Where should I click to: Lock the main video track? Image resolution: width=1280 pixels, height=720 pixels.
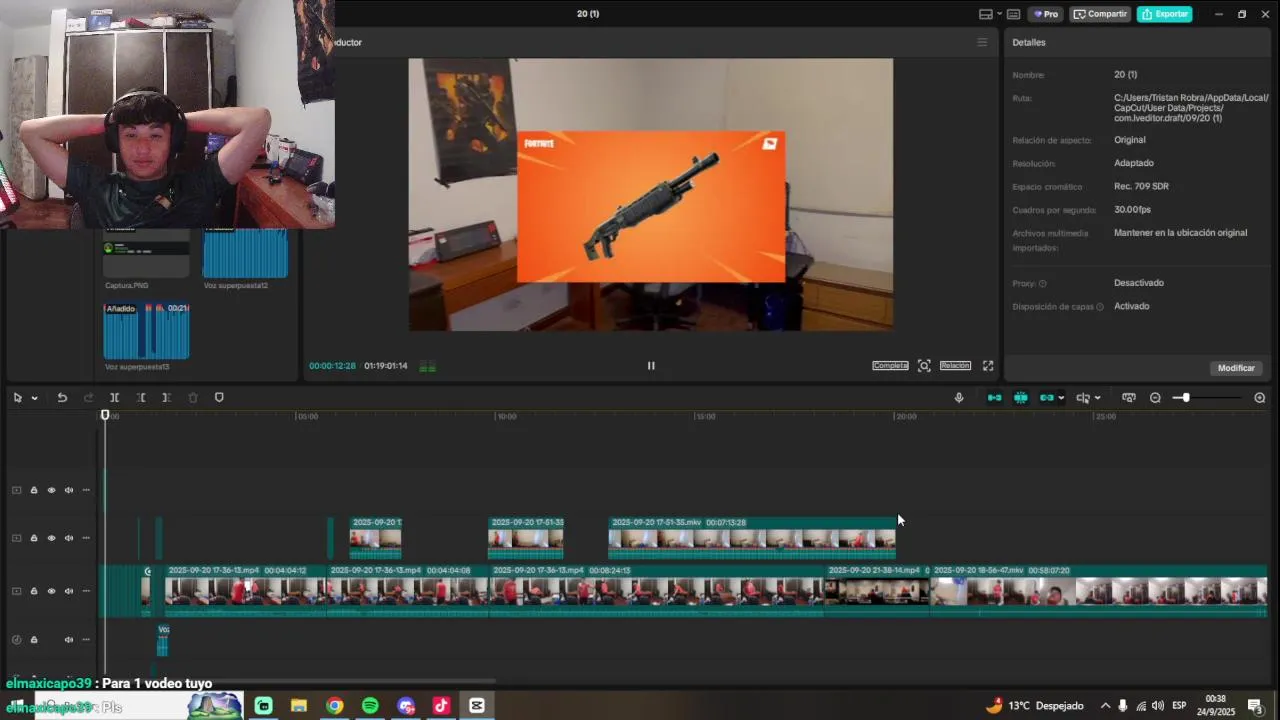pos(34,591)
